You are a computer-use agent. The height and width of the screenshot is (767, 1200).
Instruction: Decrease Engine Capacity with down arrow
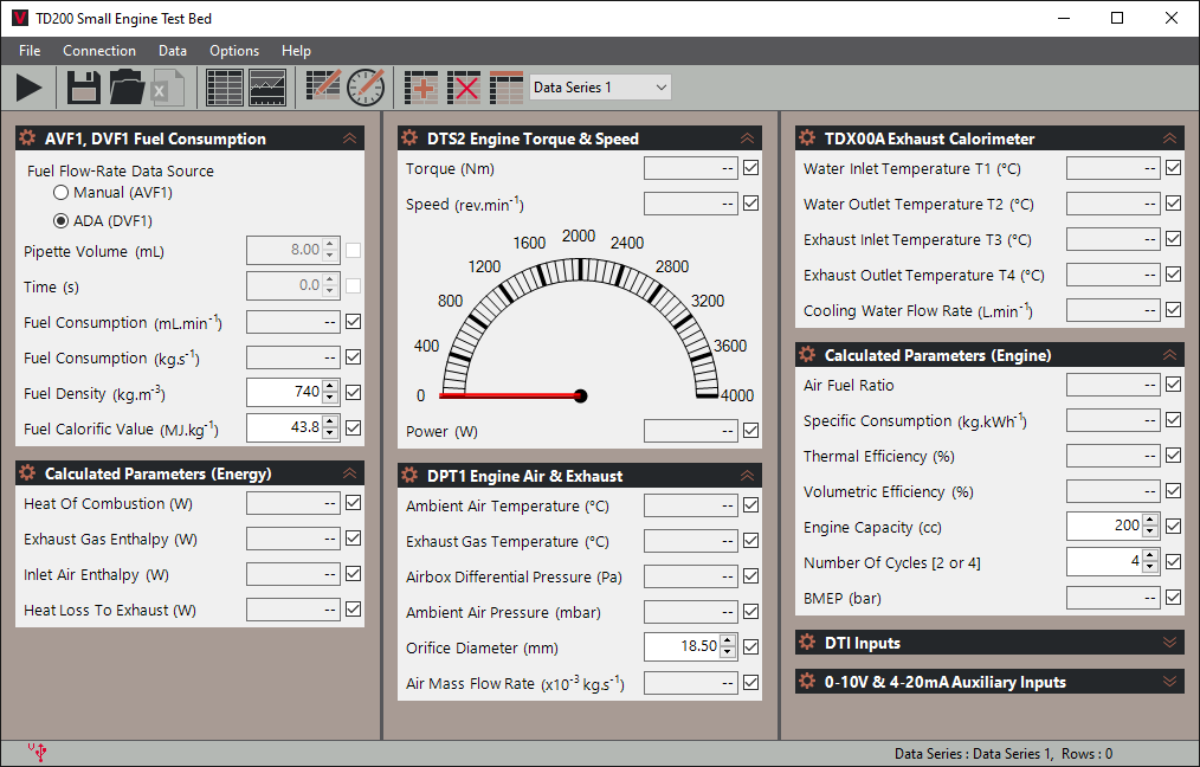1151,532
